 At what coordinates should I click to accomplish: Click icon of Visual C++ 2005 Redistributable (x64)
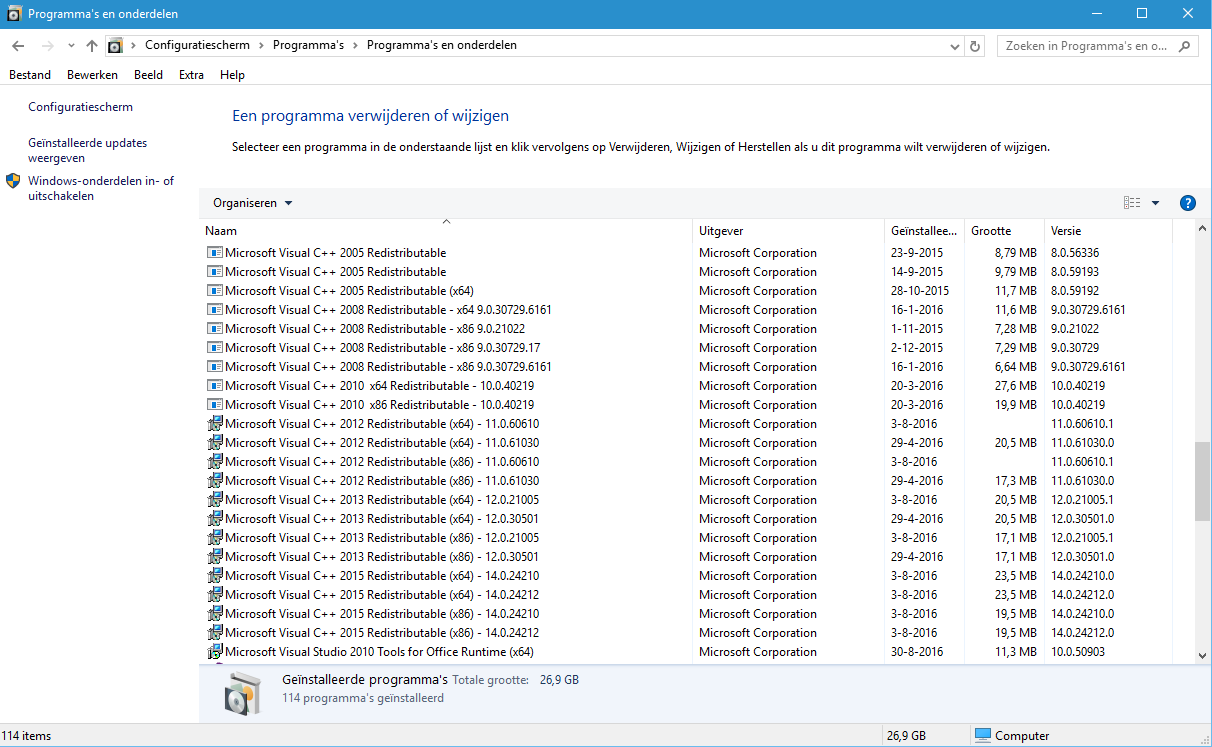pyautogui.click(x=215, y=291)
